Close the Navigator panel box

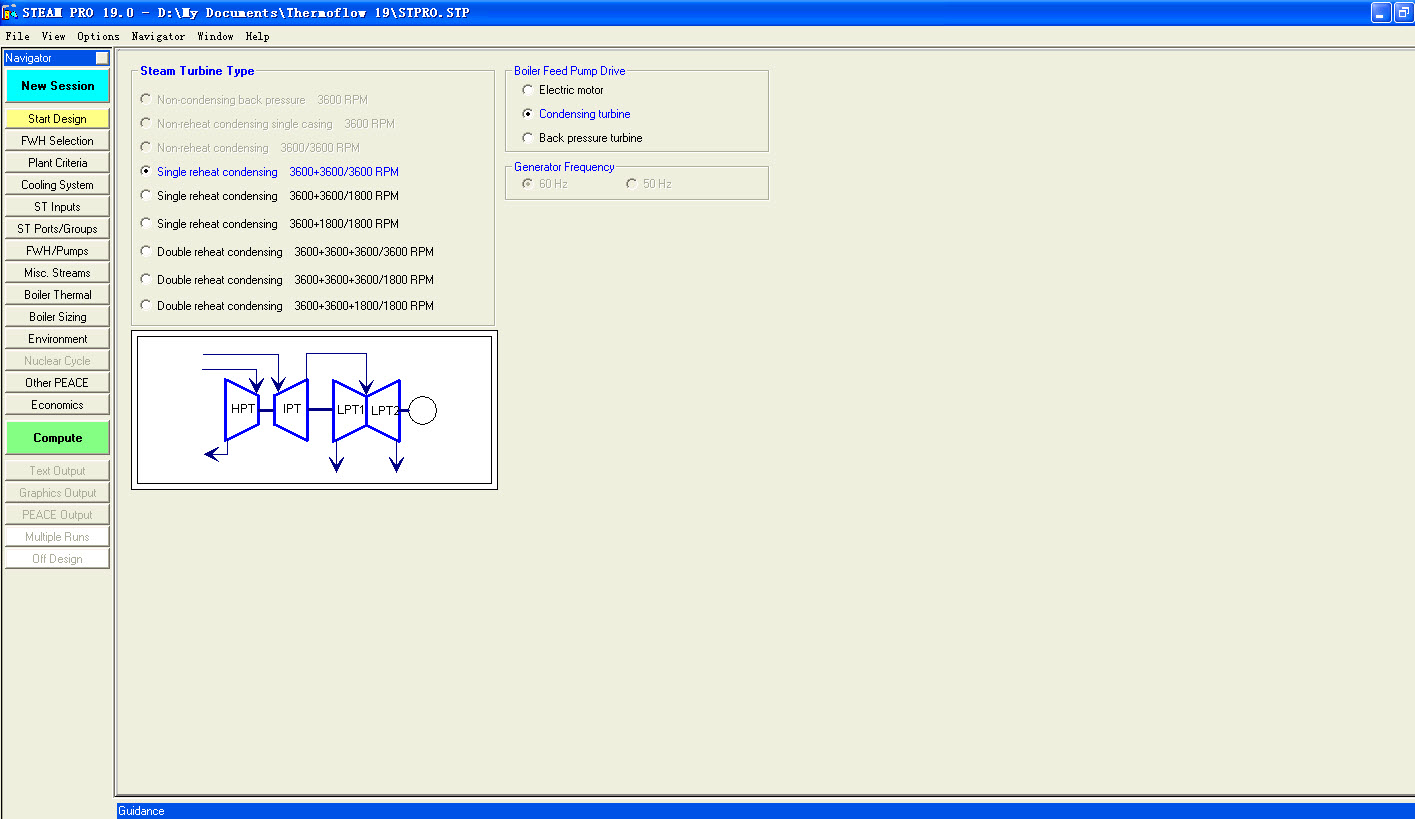point(102,58)
